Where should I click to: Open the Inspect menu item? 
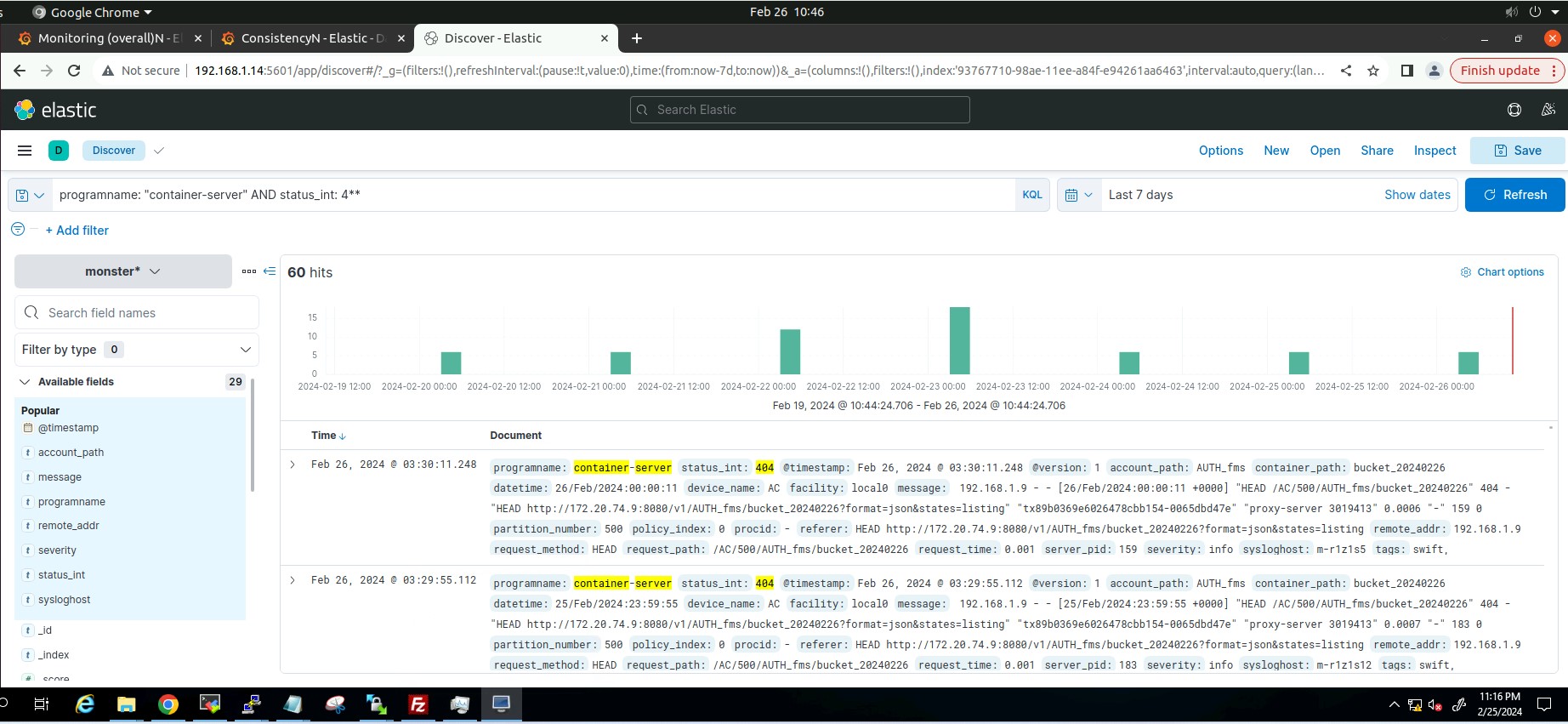pyautogui.click(x=1434, y=151)
